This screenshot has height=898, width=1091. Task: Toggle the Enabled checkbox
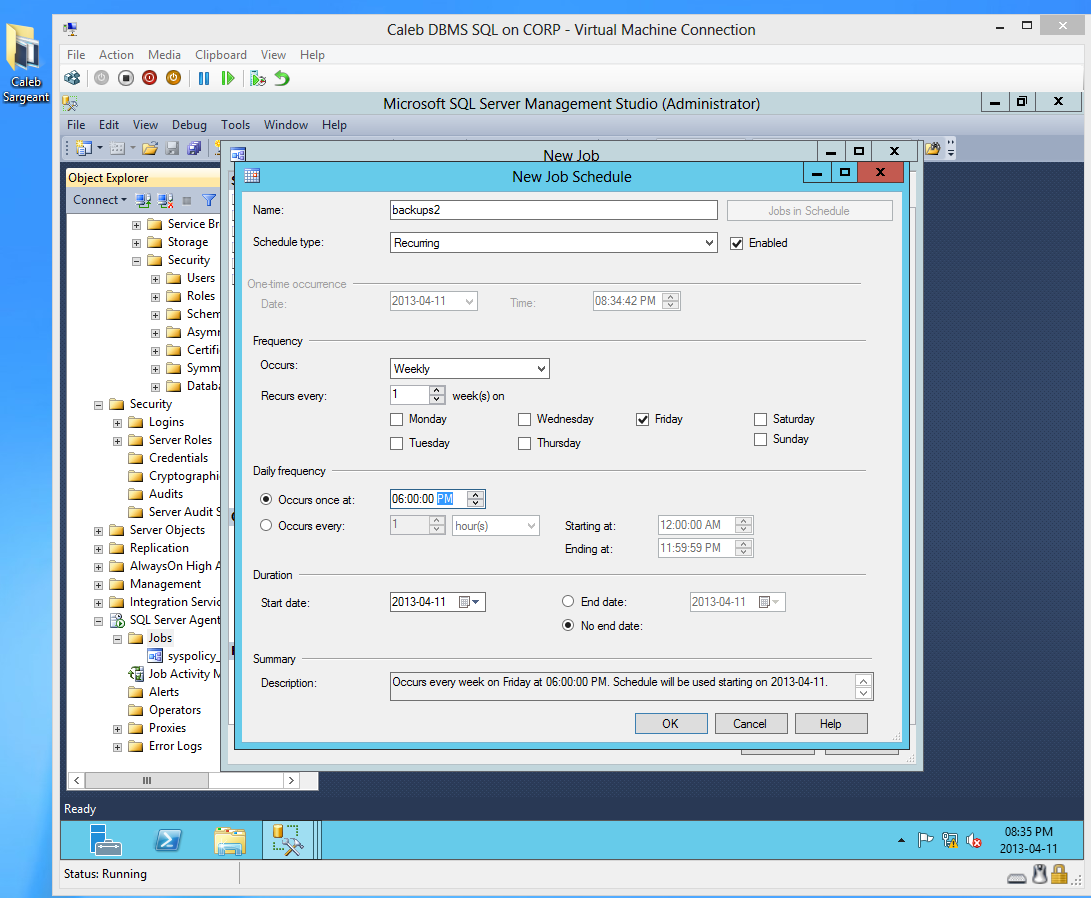point(736,243)
